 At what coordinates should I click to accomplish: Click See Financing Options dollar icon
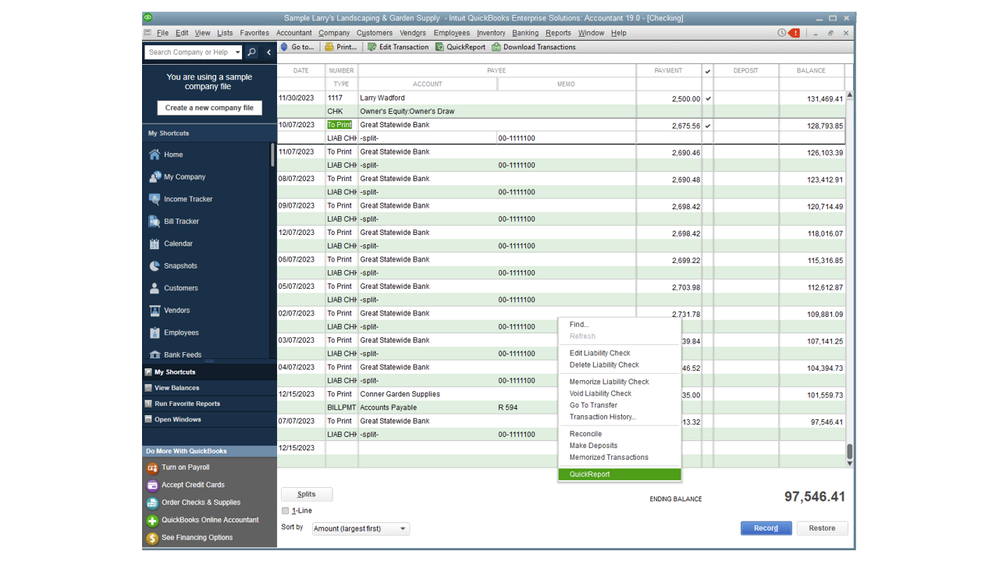(x=152, y=538)
